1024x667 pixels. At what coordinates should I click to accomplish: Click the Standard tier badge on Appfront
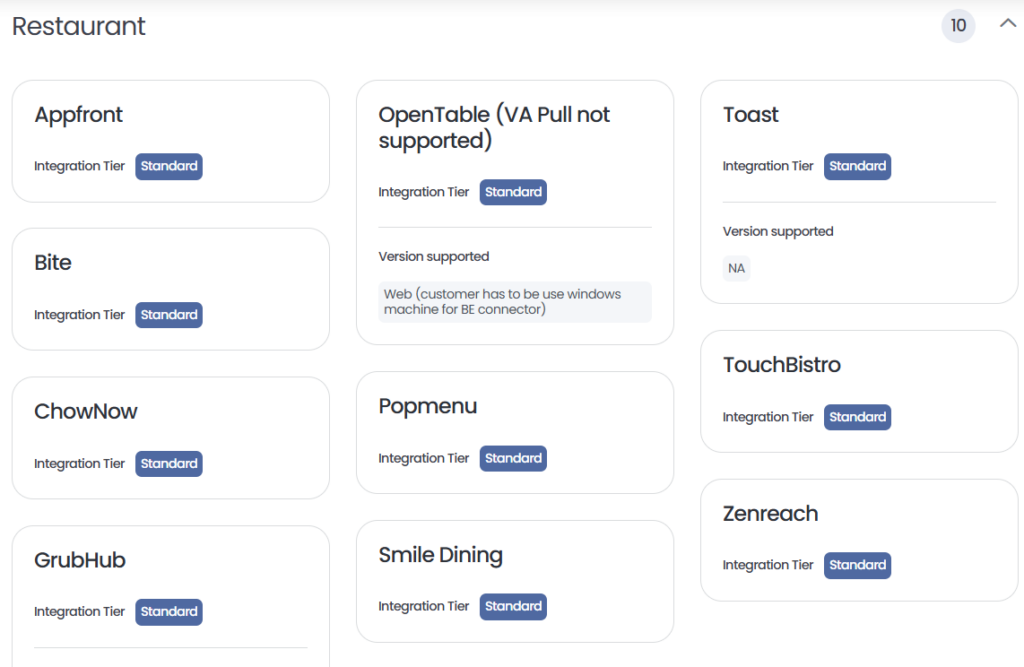click(x=169, y=166)
